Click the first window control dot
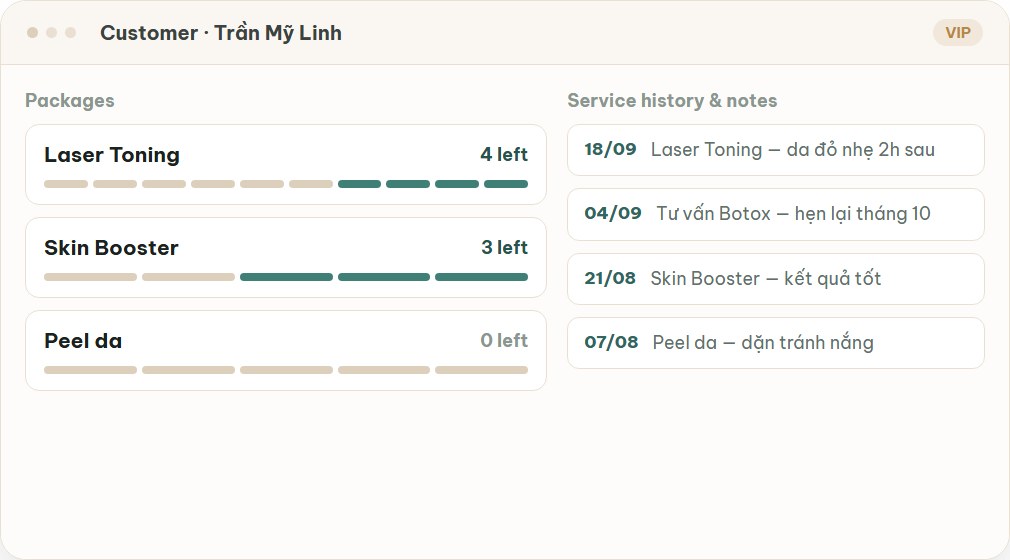The width and height of the screenshot is (1010, 560). [32, 32]
